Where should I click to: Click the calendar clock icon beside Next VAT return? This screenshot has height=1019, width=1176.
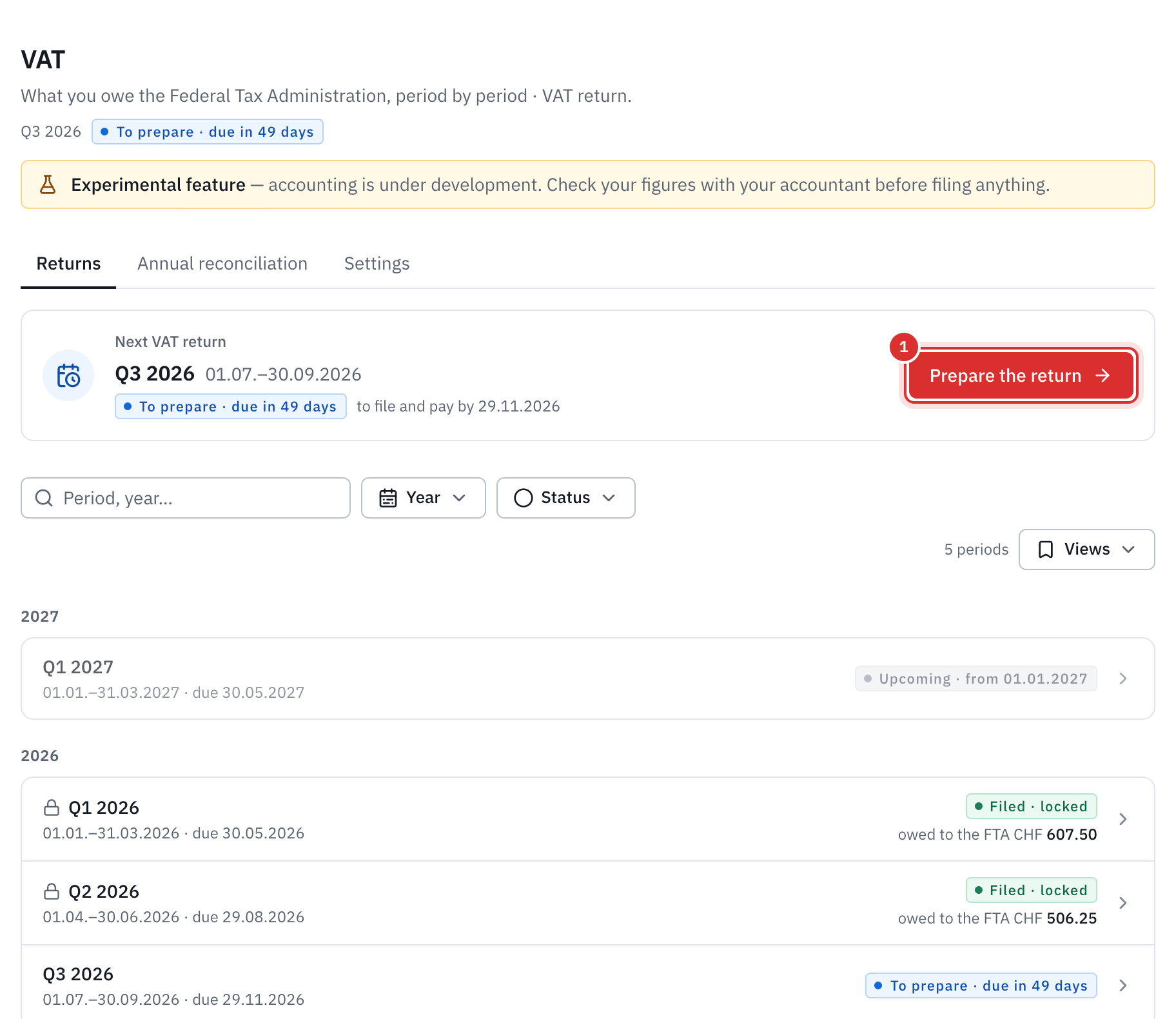coord(68,375)
